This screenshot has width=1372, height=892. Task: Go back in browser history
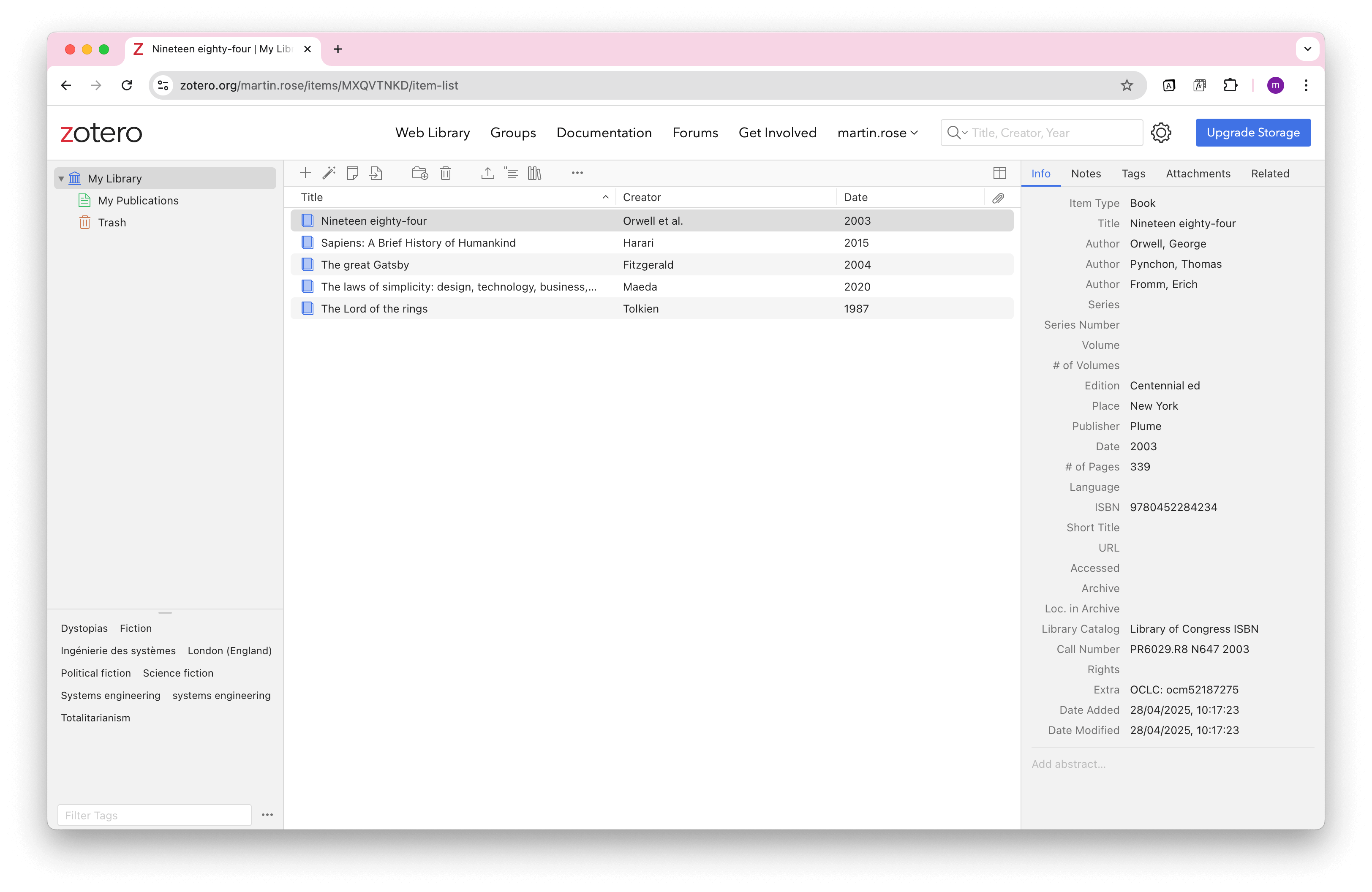coord(66,85)
